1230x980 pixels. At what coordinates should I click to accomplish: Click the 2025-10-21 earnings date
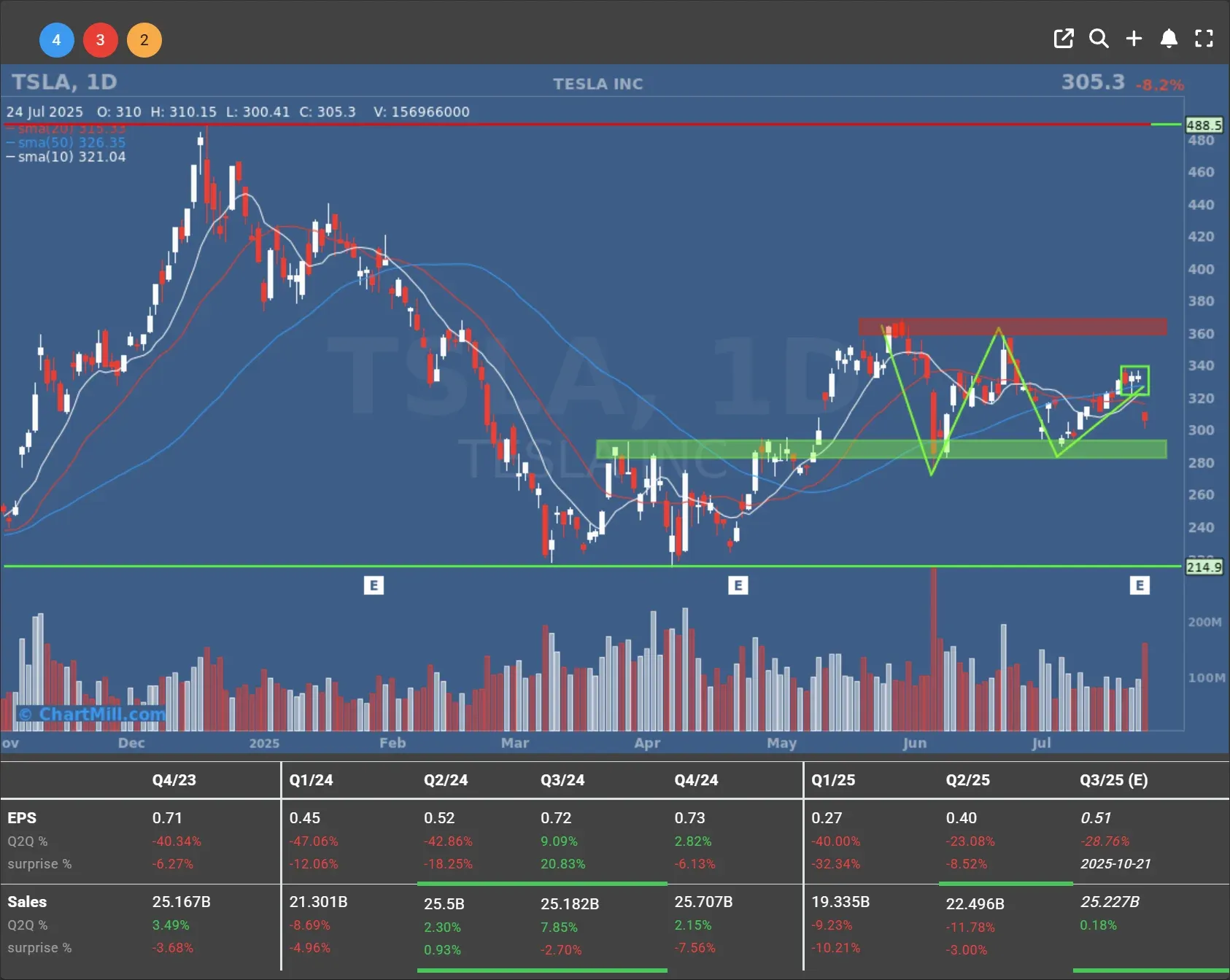tap(1115, 864)
